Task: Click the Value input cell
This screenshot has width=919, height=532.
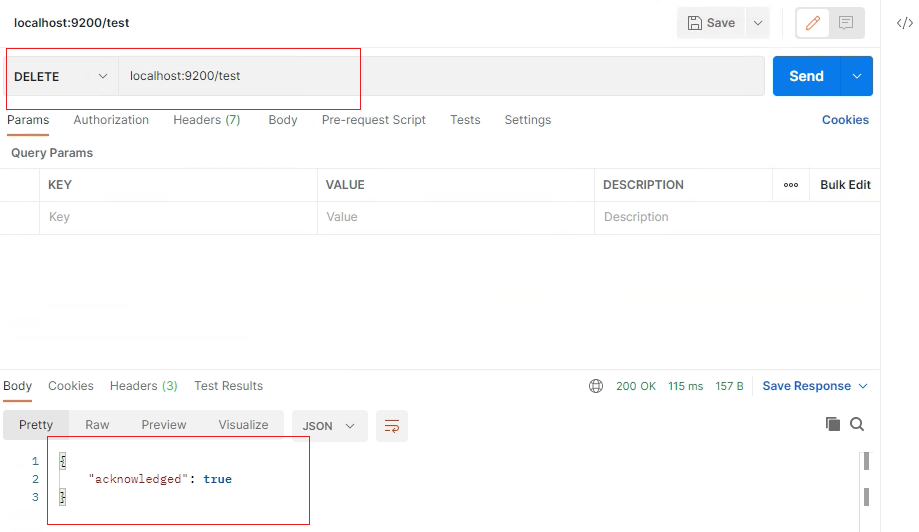Action: 455,217
